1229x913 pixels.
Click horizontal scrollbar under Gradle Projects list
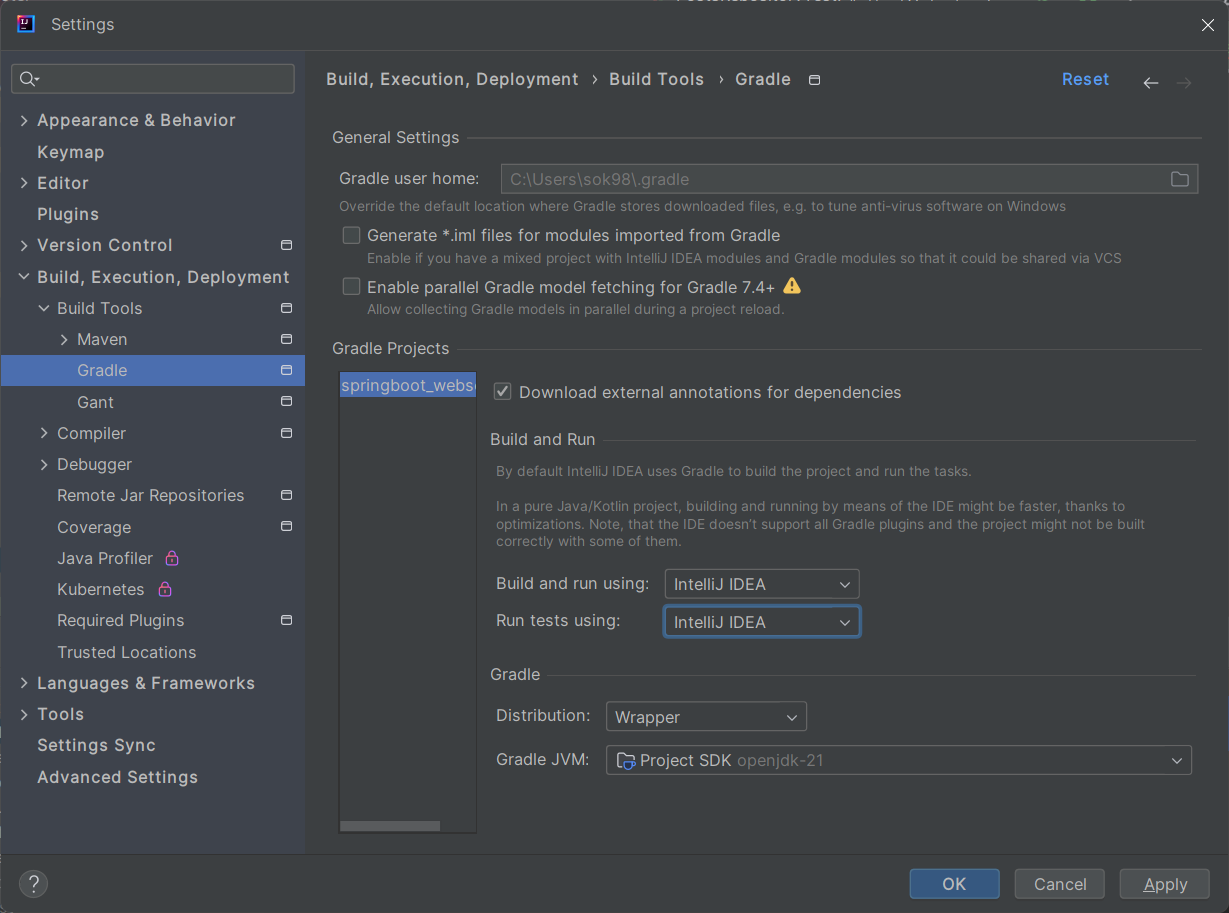pos(390,826)
